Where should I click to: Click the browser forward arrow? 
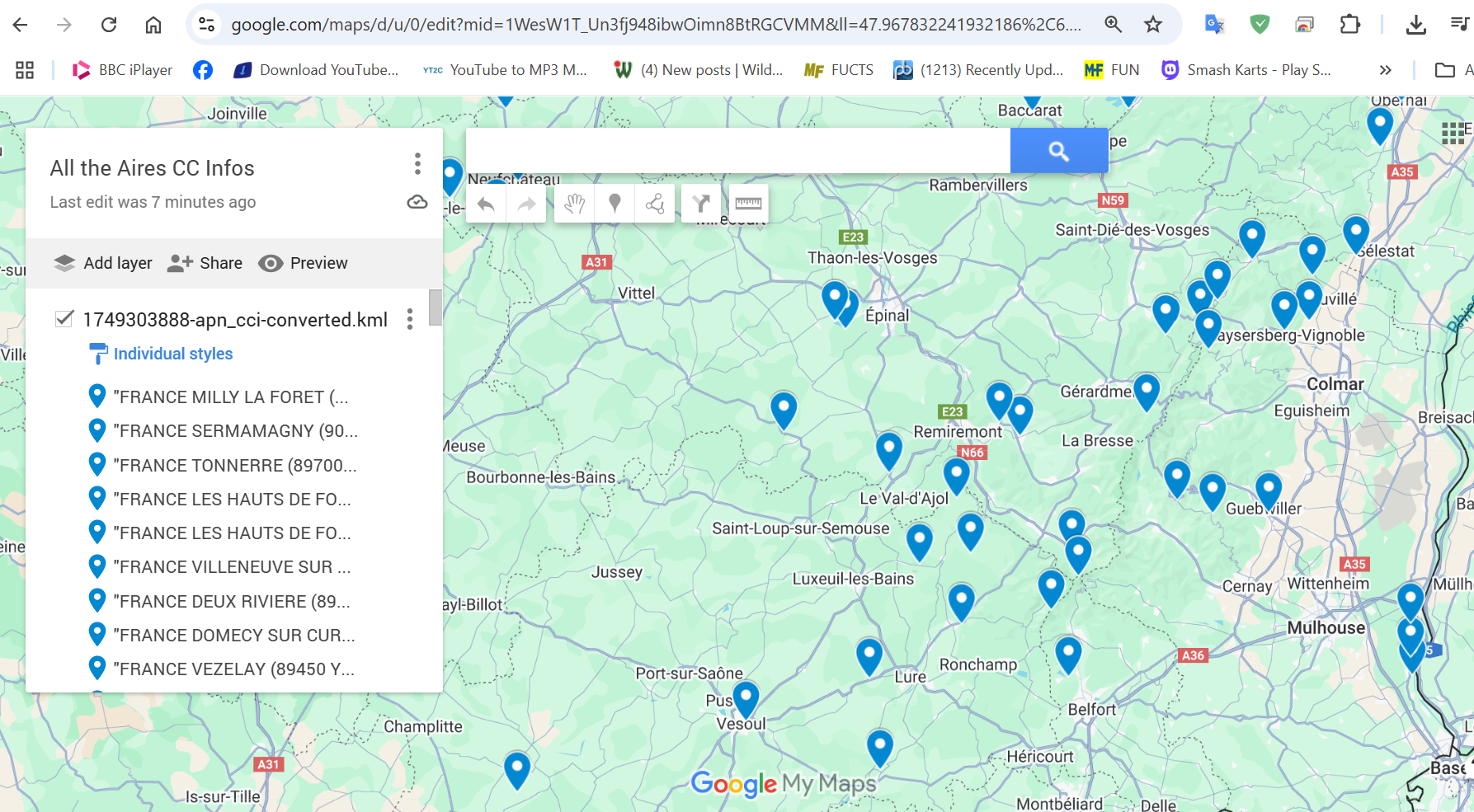pyautogui.click(x=64, y=25)
